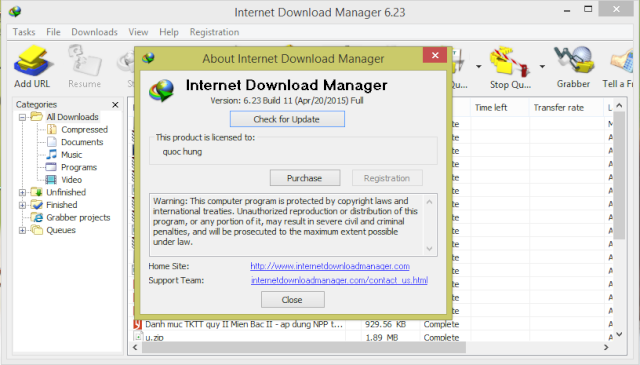Click the Time left column header
The image size is (640, 365).
click(x=500, y=108)
